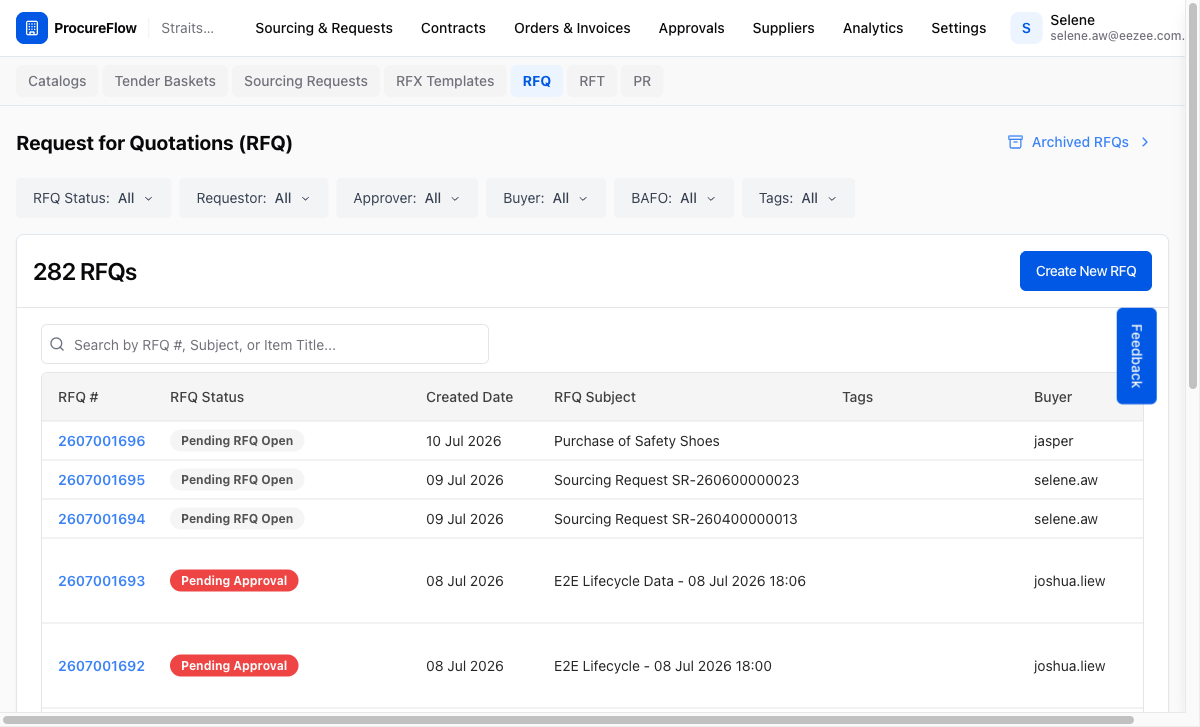Click the RFQ # column header
This screenshot has height=727, width=1200.
click(x=78, y=397)
